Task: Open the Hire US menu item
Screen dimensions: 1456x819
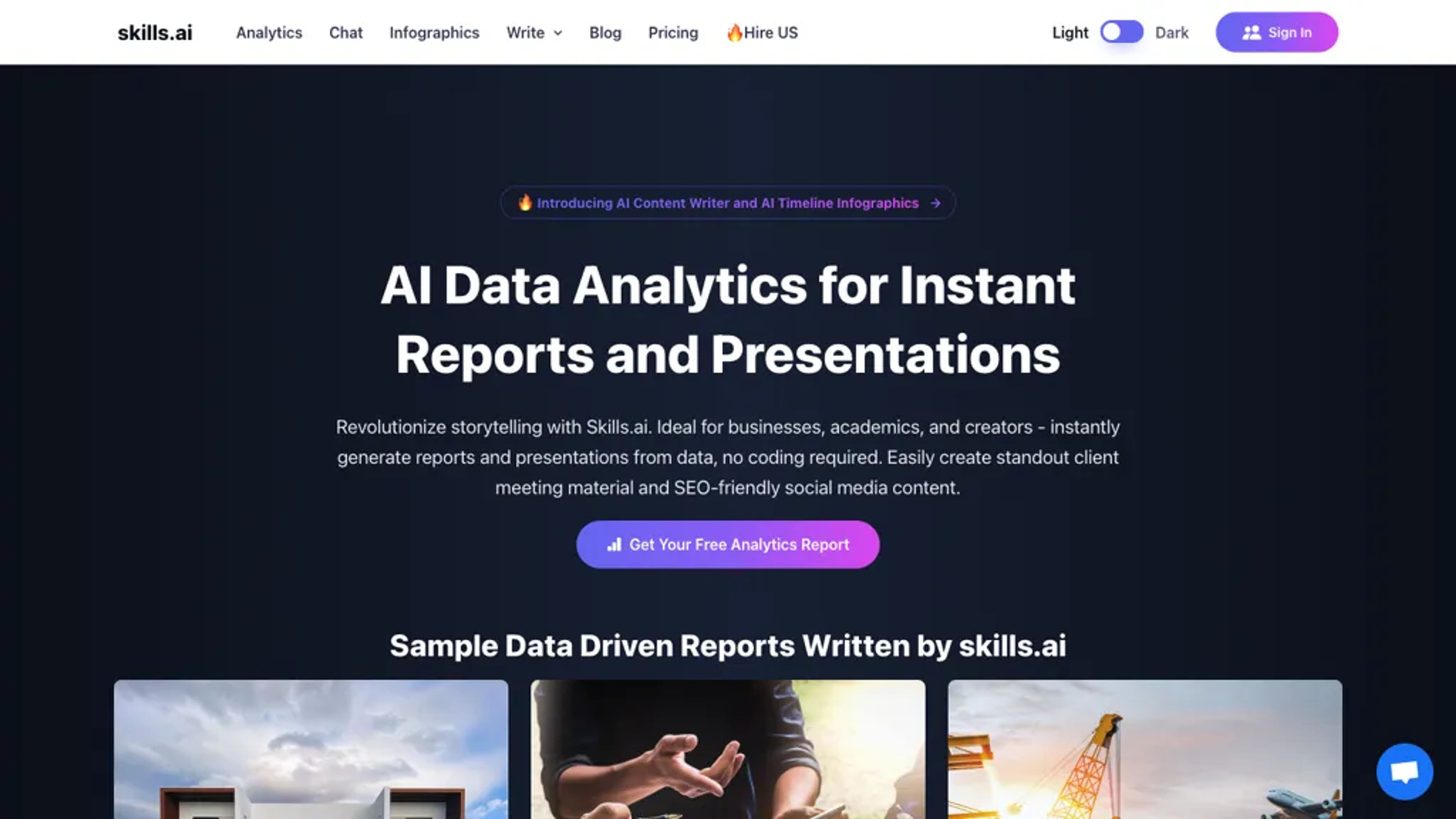Action: pyautogui.click(x=762, y=32)
